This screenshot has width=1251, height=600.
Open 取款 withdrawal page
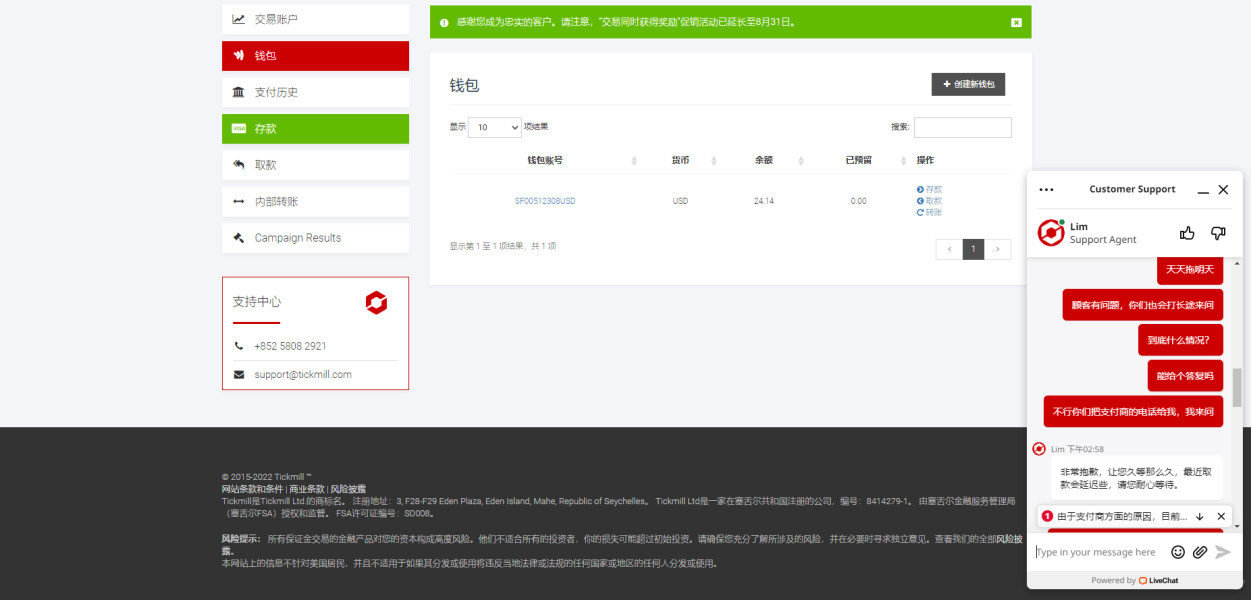[x=315, y=165]
